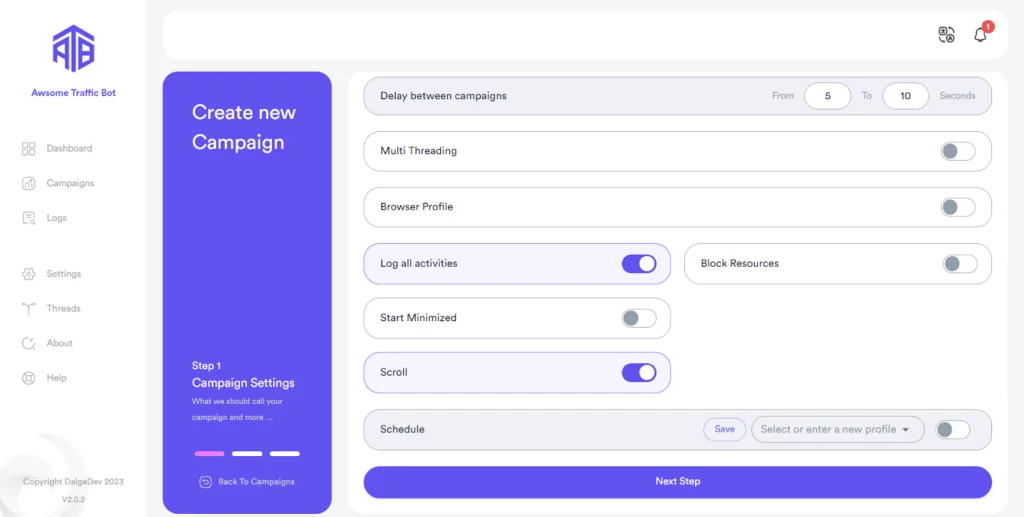Click the delay From seconds field

pos(827,96)
